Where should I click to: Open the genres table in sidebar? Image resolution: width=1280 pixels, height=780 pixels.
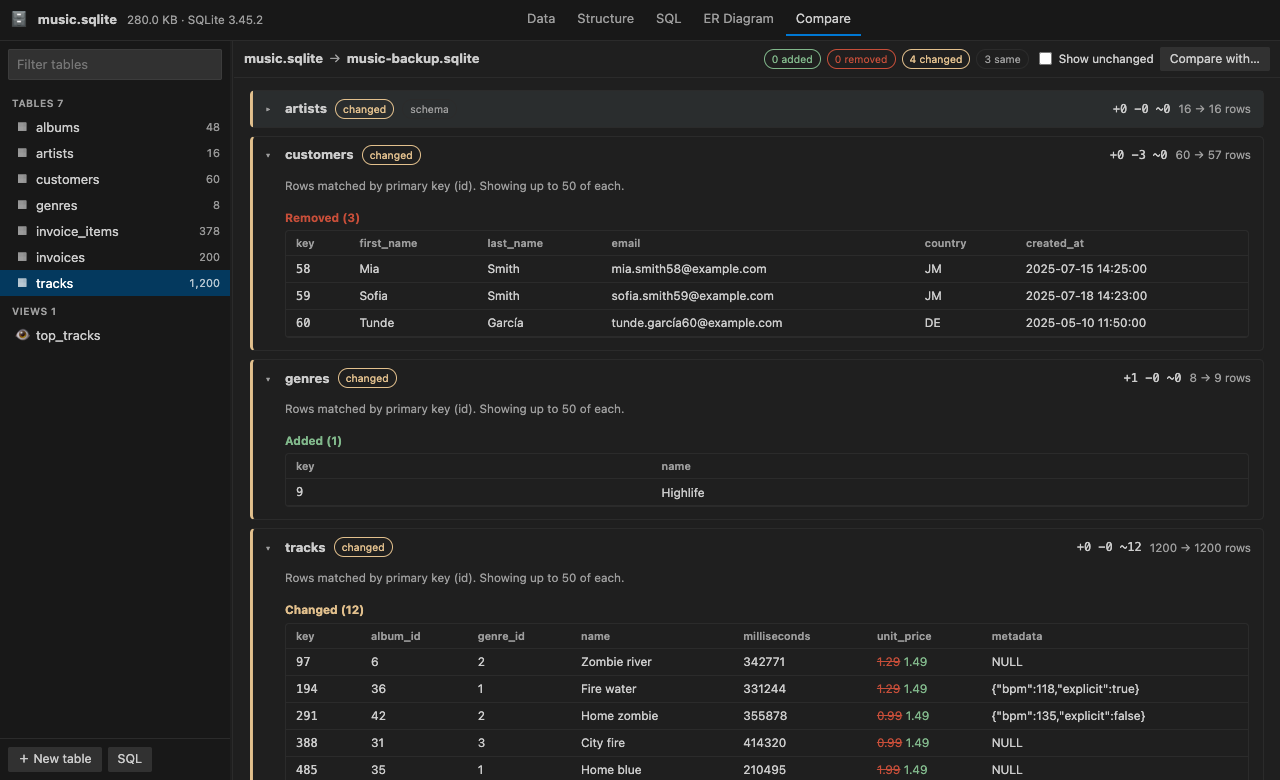coord(115,205)
